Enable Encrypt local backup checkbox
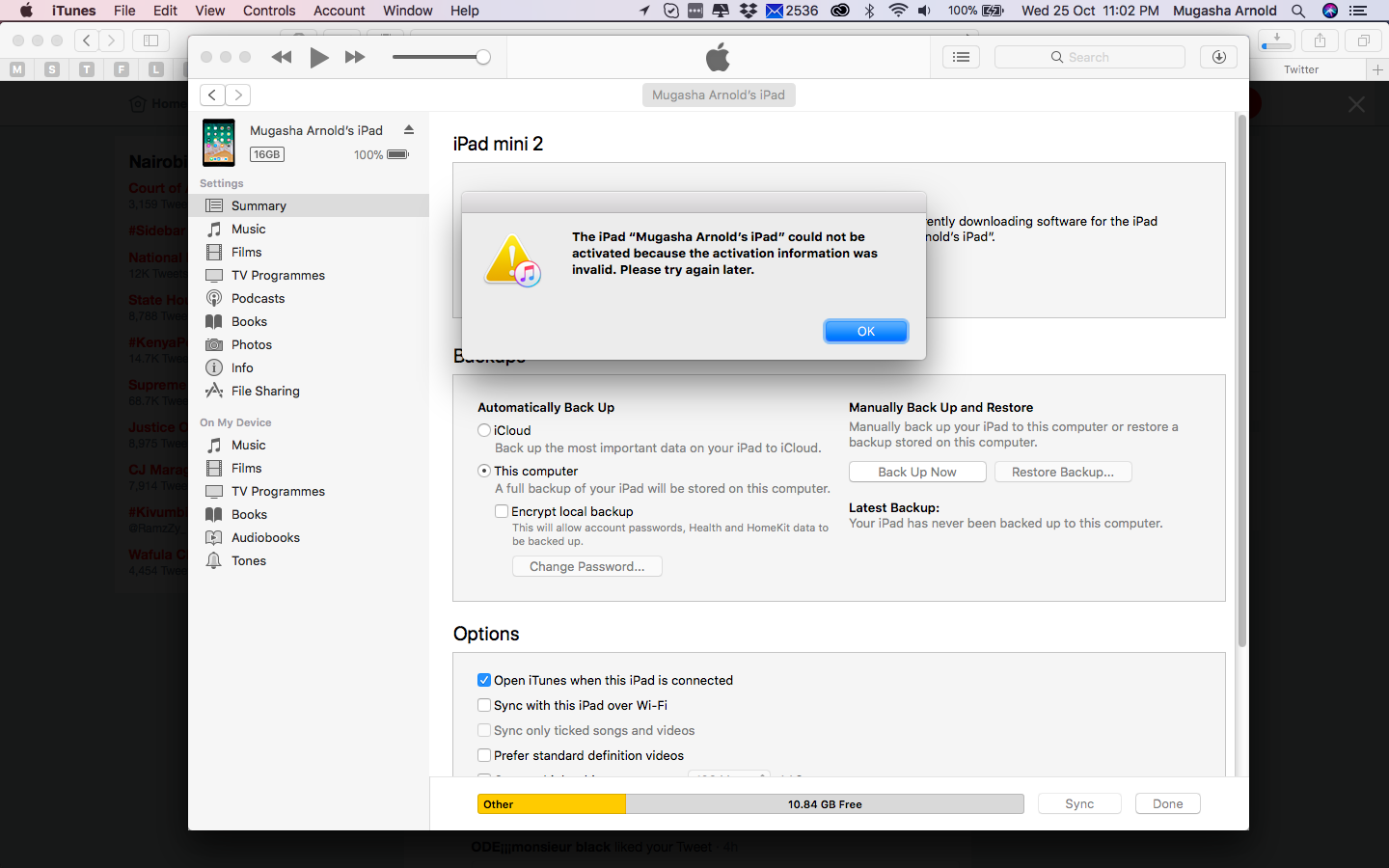This screenshot has width=1389, height=868. click(502, 511)
